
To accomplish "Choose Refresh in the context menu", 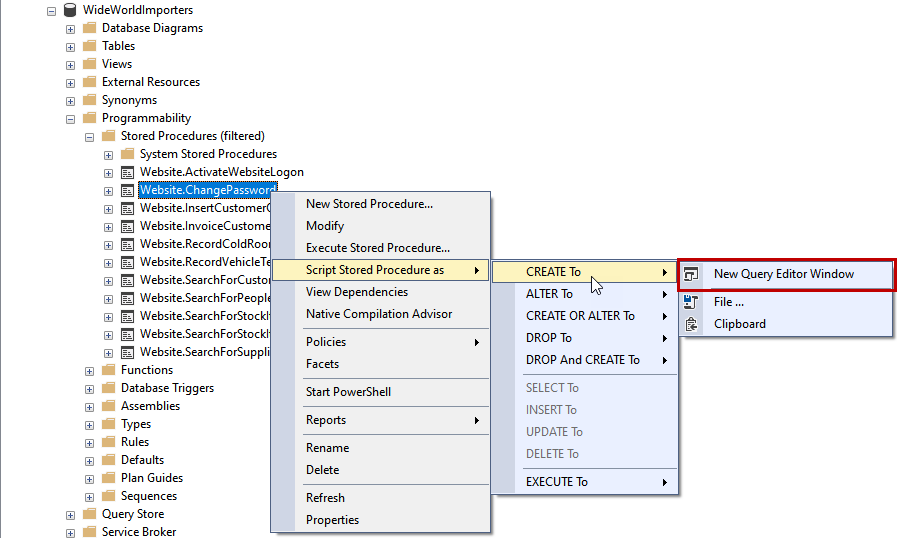I will (380, 498).
